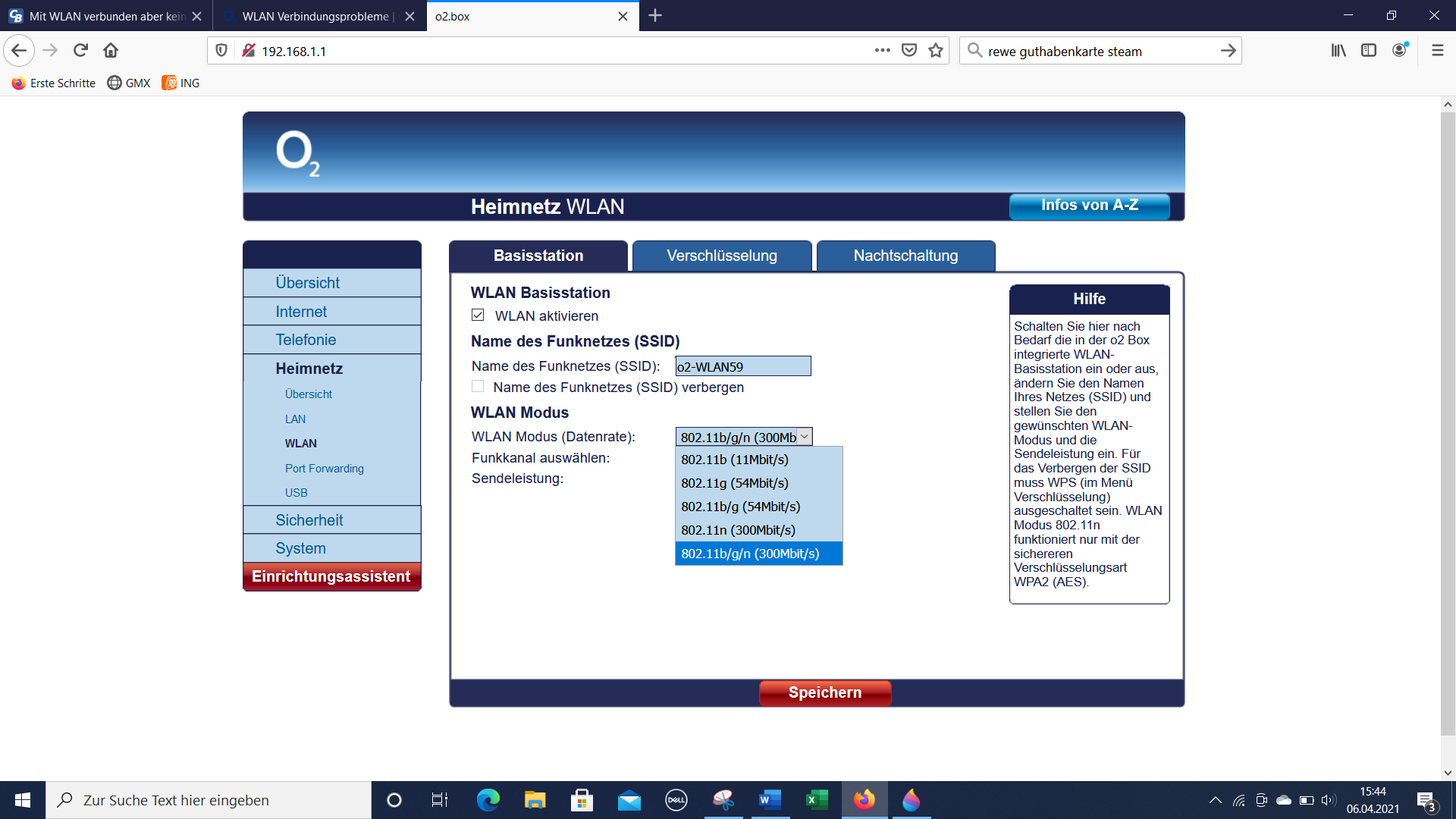The width and height of the screenshot is (1456, 819).
Task: Click the SSID name input field
Action: tap(742, 366)
